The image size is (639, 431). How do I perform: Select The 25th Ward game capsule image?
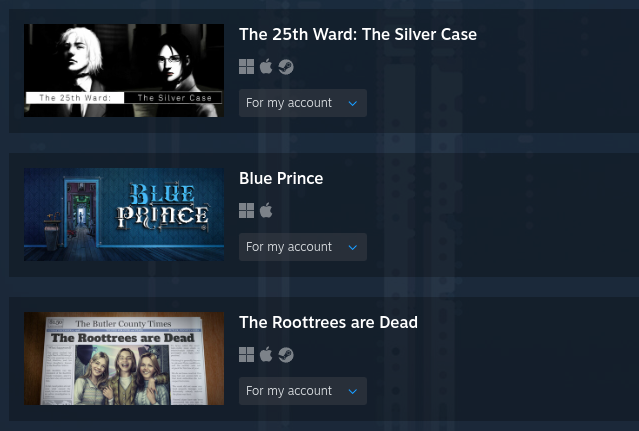tap(124, 70)
